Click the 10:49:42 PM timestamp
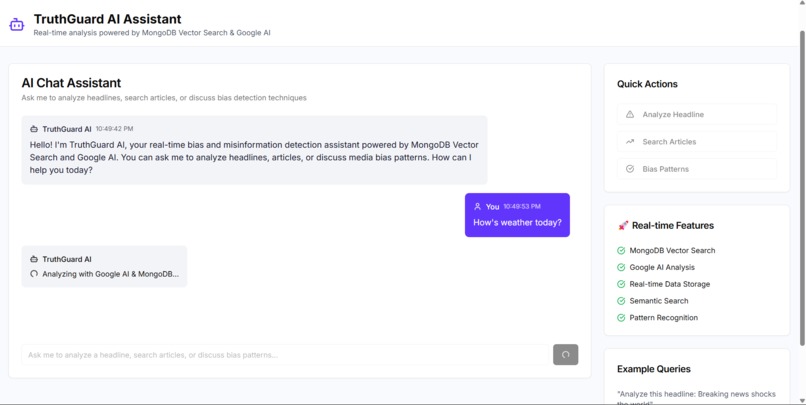 [114, 129]
